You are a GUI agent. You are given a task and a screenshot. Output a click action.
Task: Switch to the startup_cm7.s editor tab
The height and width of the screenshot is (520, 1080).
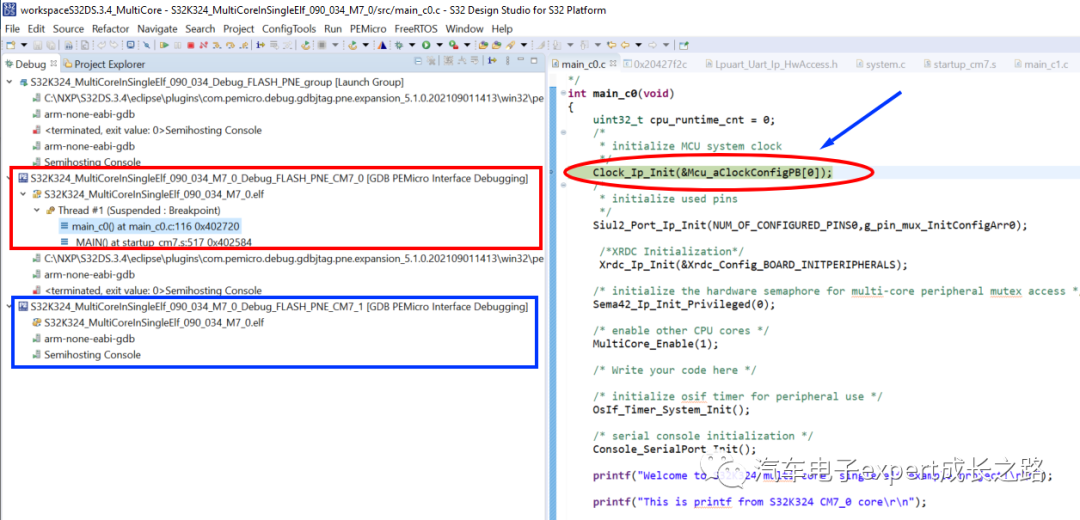958,64
